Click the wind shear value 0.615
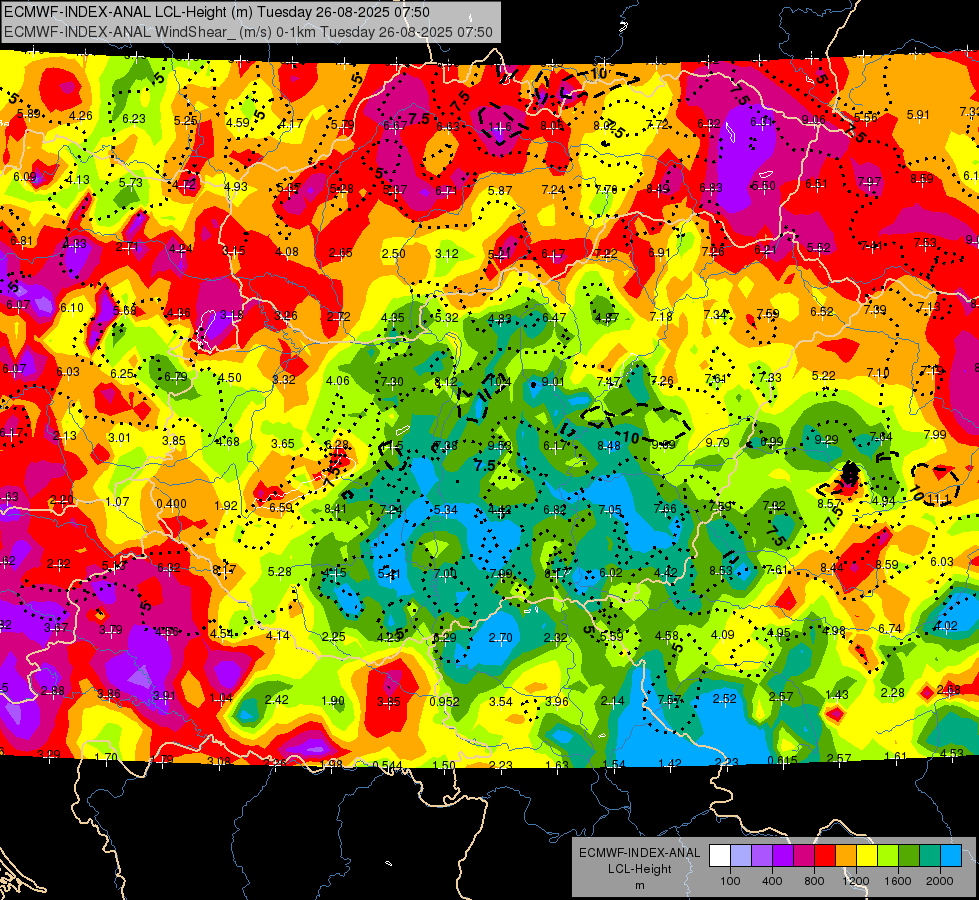979x900 pixels. pos(782,760)
